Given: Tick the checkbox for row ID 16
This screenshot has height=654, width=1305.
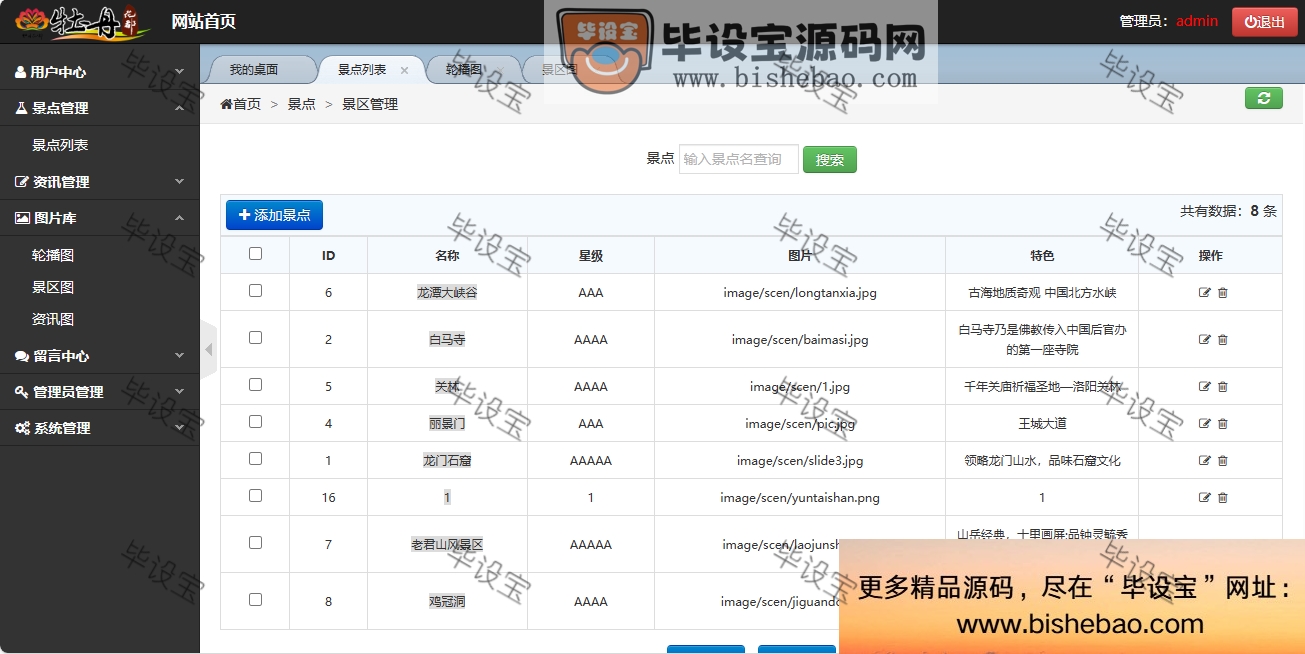Looking at the screenshot, I should point(255,496).
